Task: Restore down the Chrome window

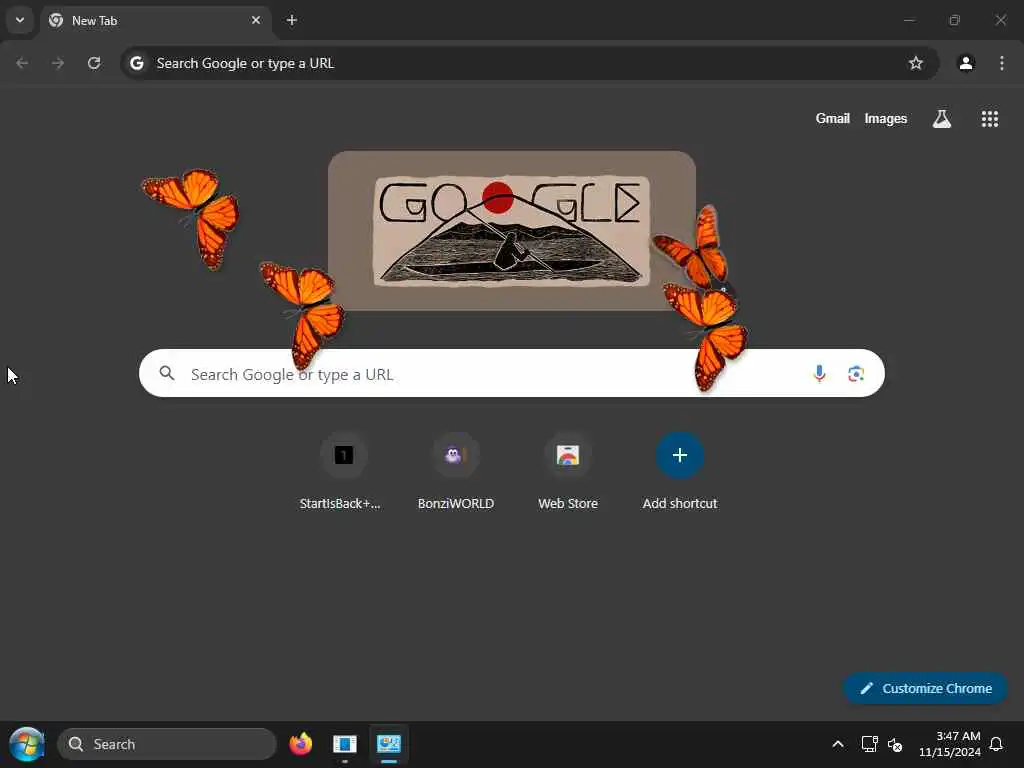Action: tap(955, 20)
